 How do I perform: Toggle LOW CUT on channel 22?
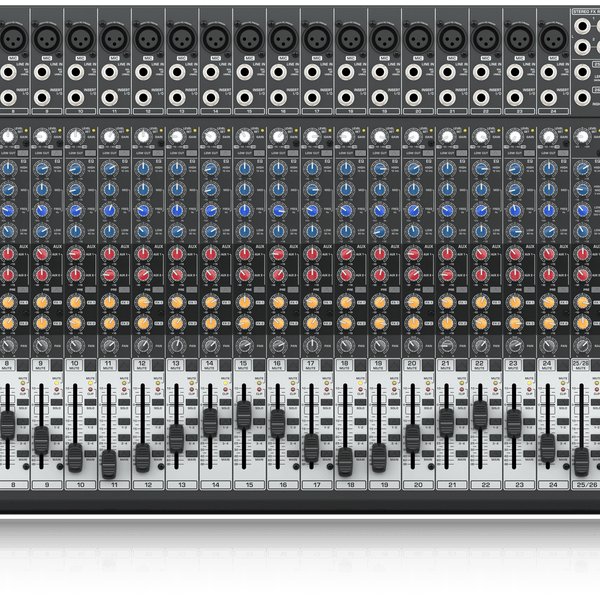496,153
